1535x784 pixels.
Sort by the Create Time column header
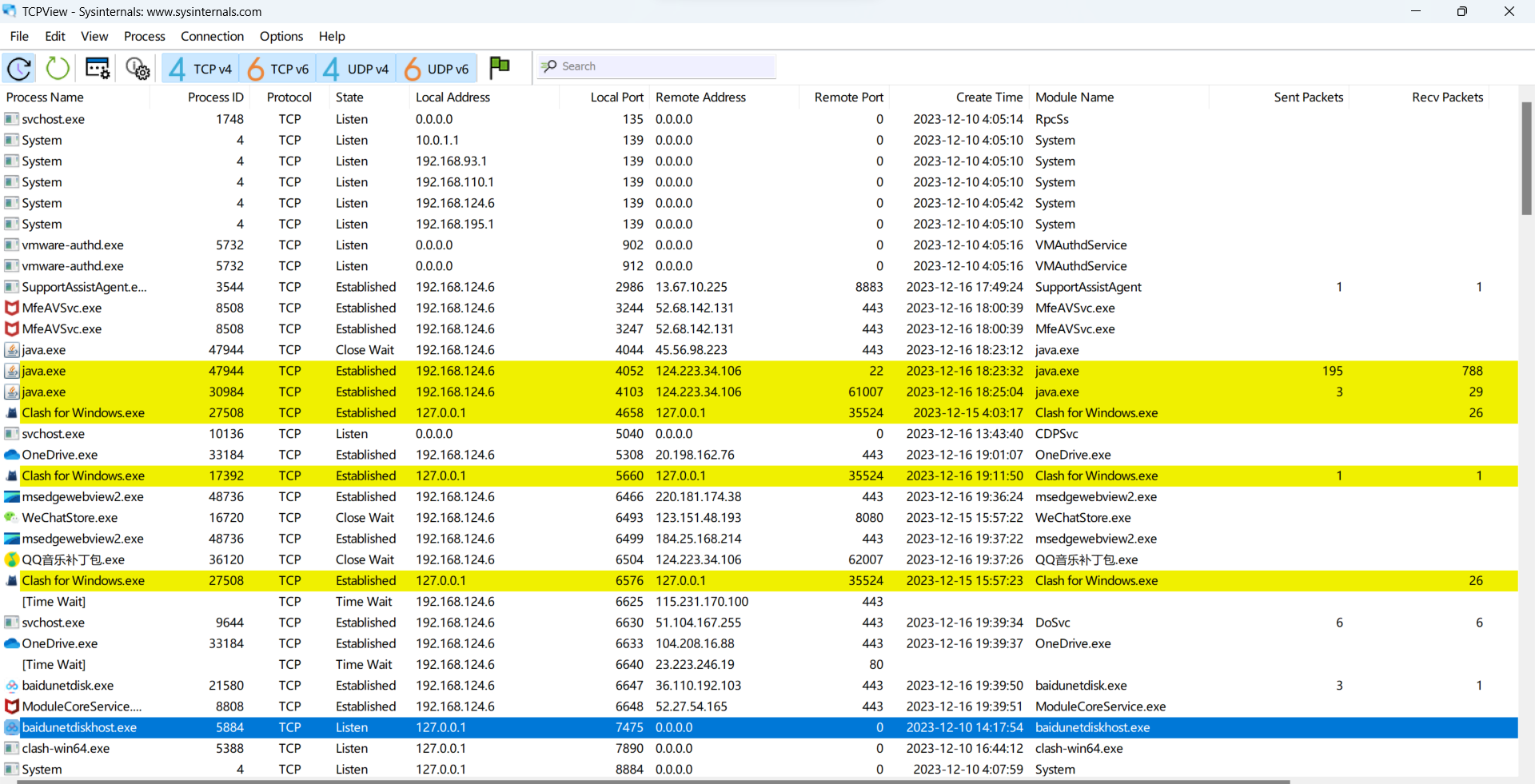pyautogui.click(x=989, y=97)
